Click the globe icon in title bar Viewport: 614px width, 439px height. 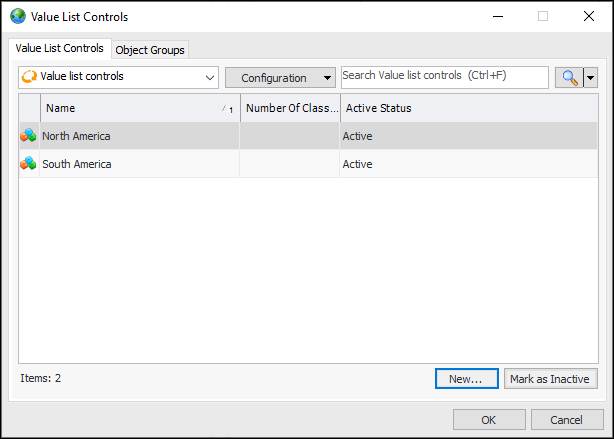[18, 16]
